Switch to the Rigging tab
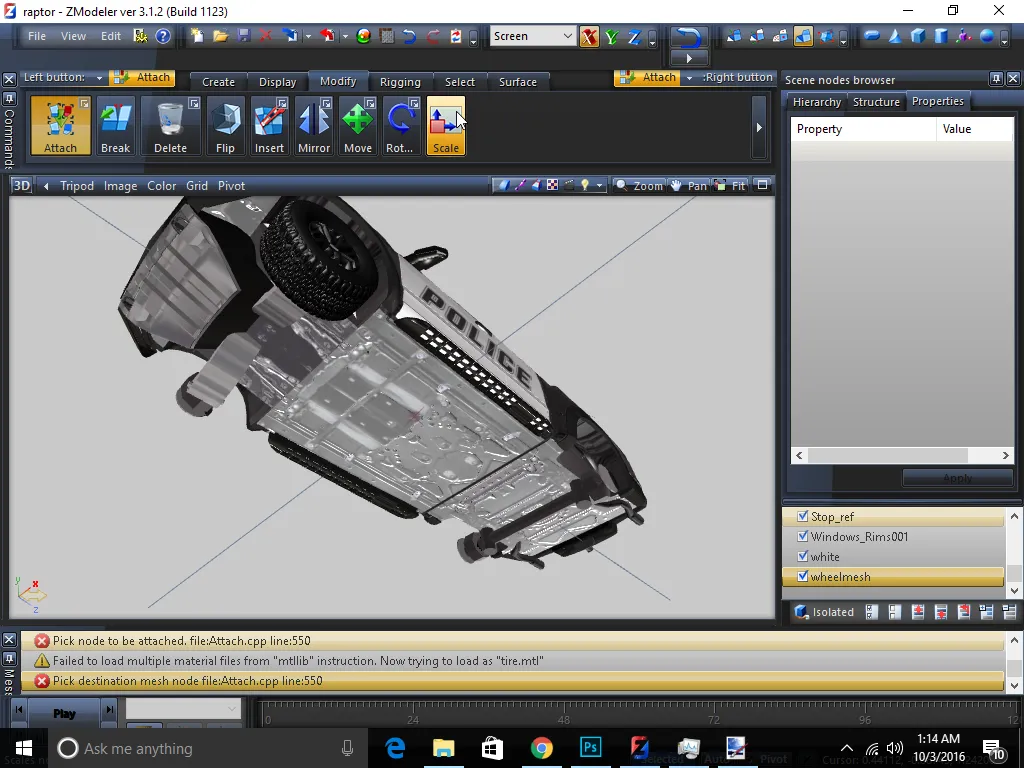1024x768 pixels. coord(400,82)
